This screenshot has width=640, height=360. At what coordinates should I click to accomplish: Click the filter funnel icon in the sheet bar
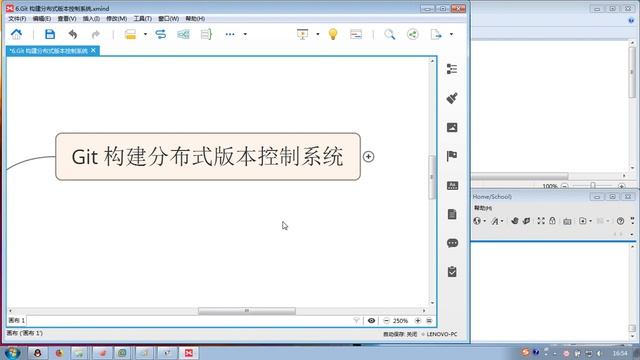tap(356, 321)
